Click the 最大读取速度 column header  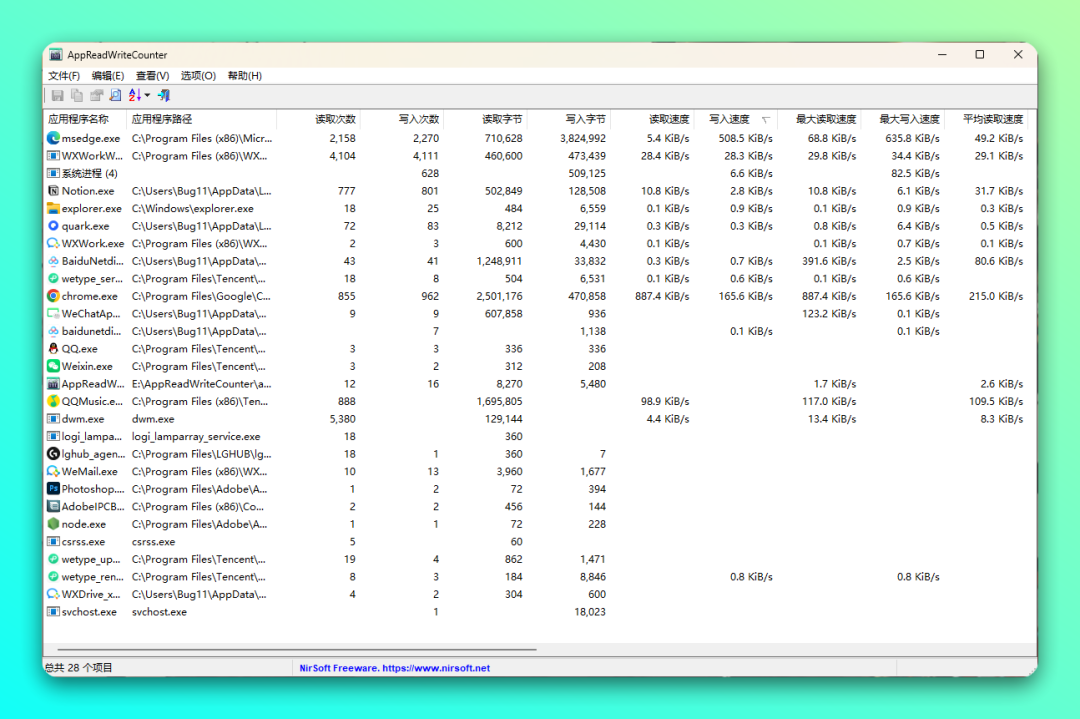825,119
